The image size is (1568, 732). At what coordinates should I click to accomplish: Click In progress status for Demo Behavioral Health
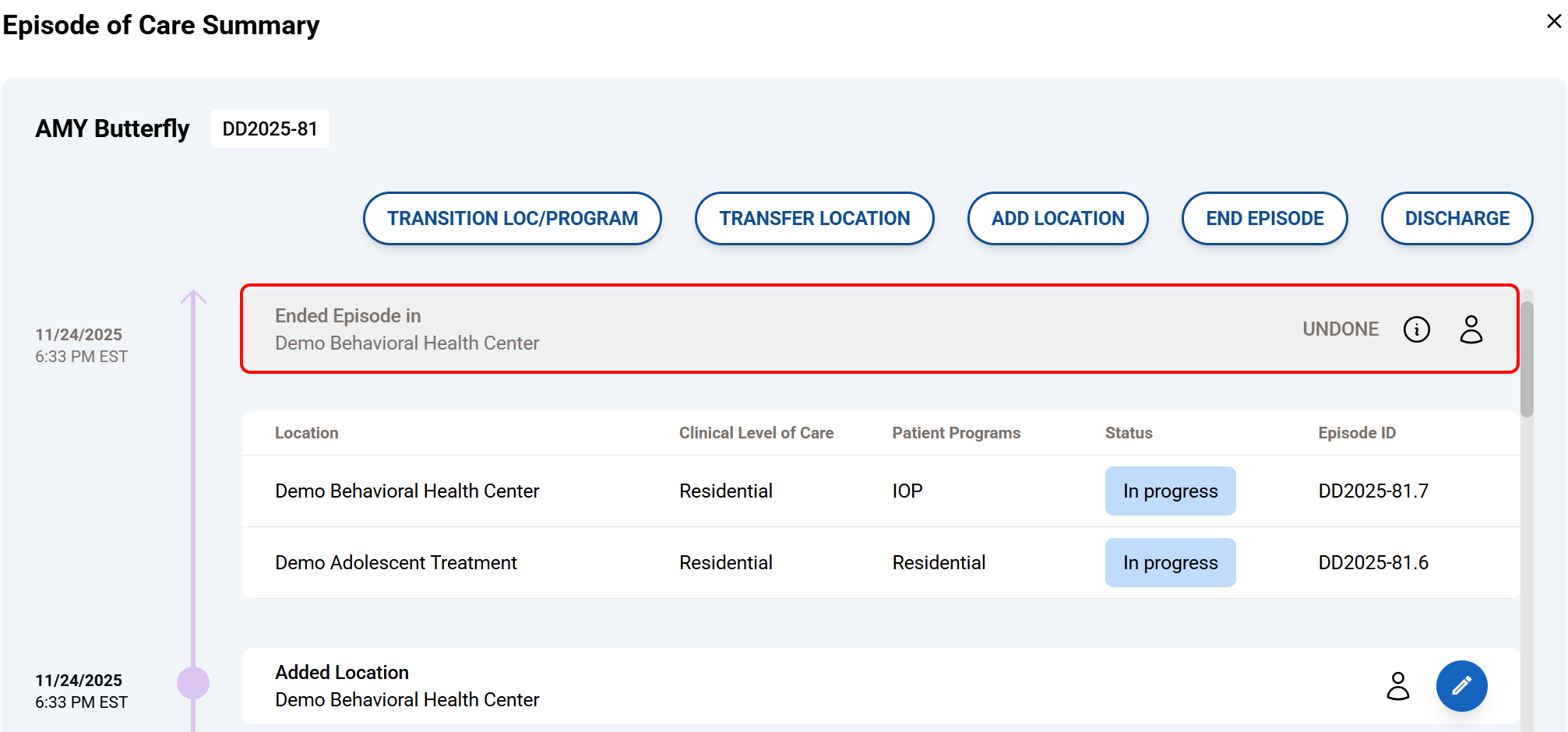click(x=1170, y=491)
